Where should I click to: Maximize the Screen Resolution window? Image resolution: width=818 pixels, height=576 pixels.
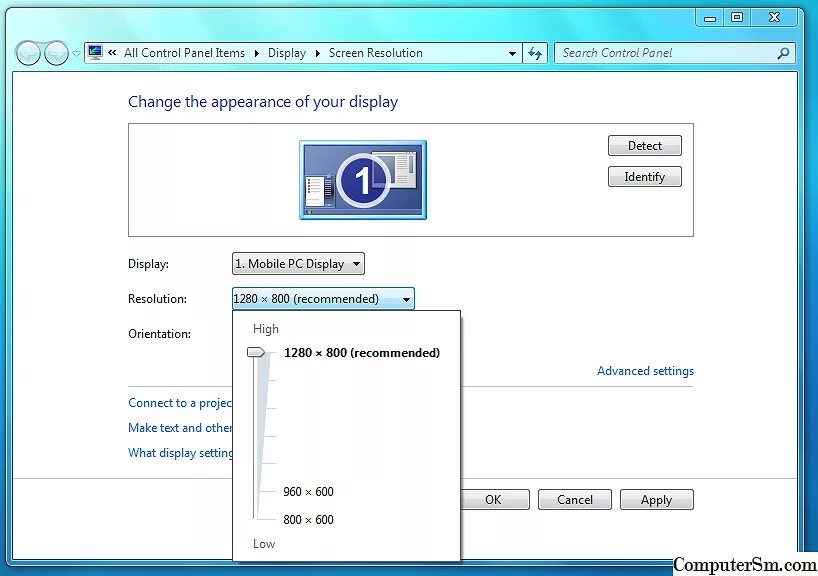coord(737,18)
